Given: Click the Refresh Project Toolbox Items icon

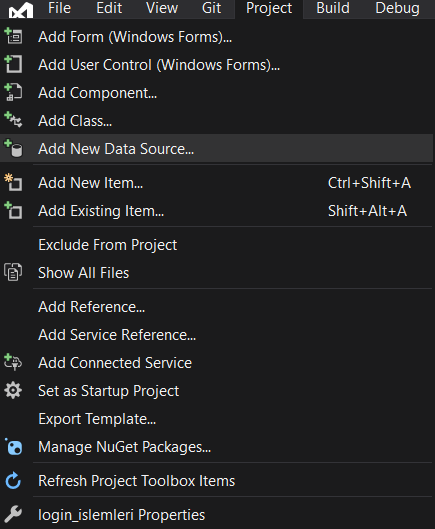Looking at the screenshot, I should pyautogui.click(x=13, y=481).
